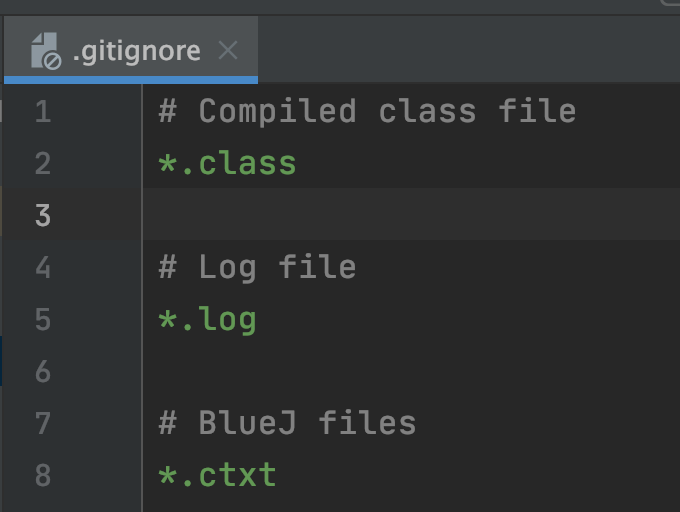Click the word "Compiled" in the first comment
Image resolution: width=680 pixels, height=512 pixels.
pos(277,111)
